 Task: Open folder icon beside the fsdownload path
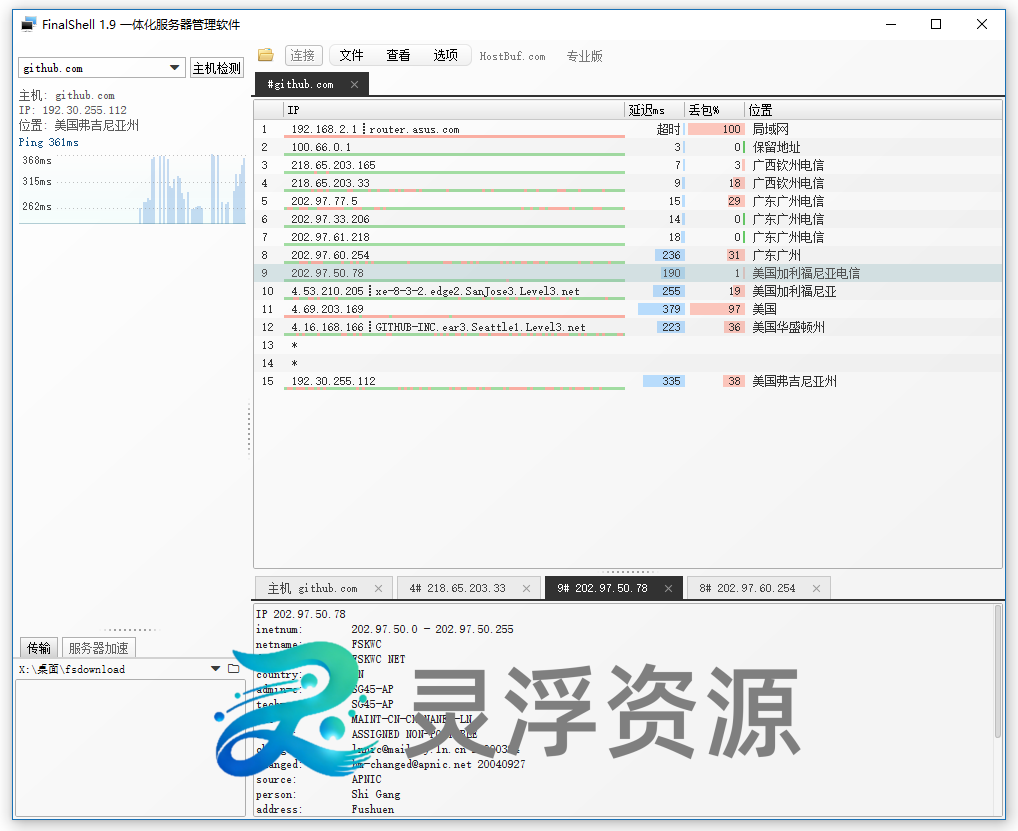pos(234,669)
